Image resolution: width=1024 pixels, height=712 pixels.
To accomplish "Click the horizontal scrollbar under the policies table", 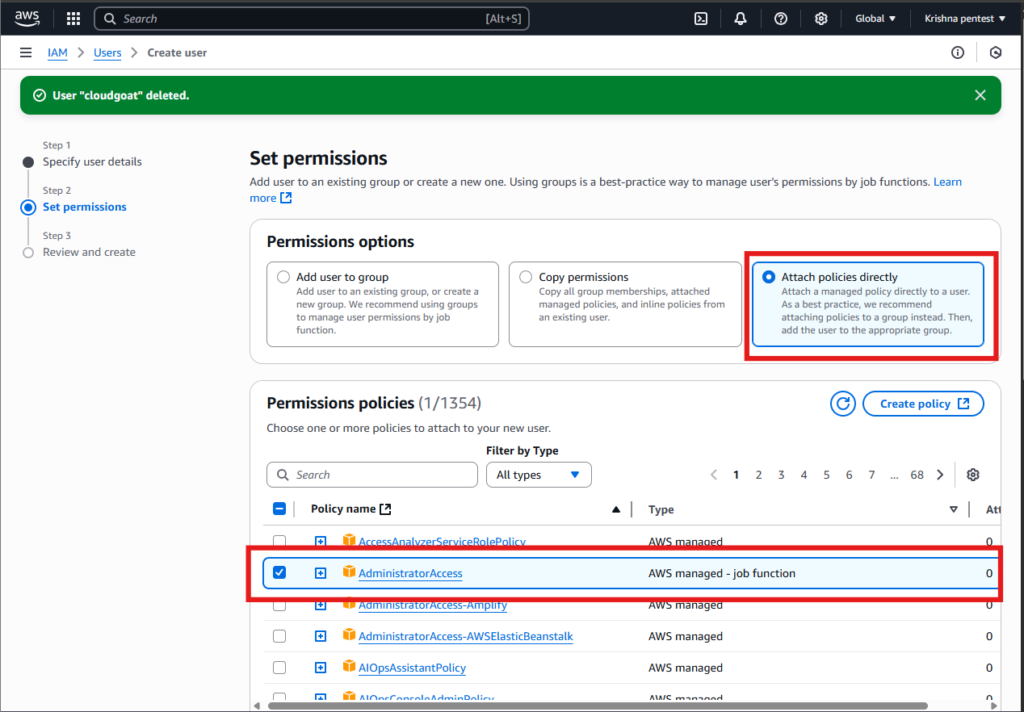I will click(x=598, y=705).
